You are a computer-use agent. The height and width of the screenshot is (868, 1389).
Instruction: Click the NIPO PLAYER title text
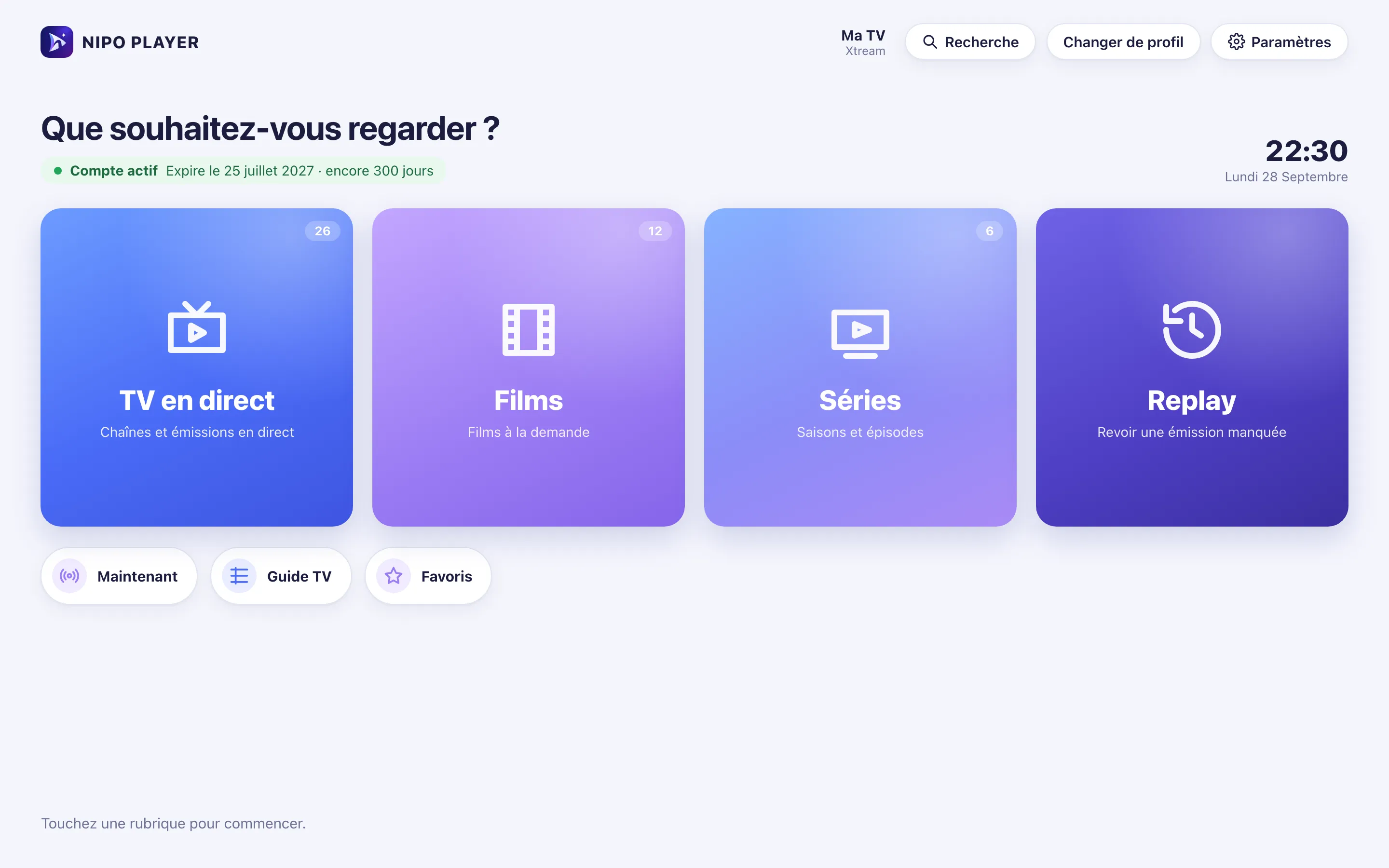(x=141, y=42)
